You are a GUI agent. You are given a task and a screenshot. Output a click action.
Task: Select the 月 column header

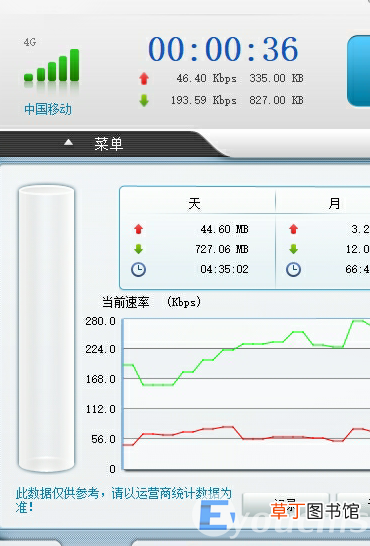tap(334, 203)
